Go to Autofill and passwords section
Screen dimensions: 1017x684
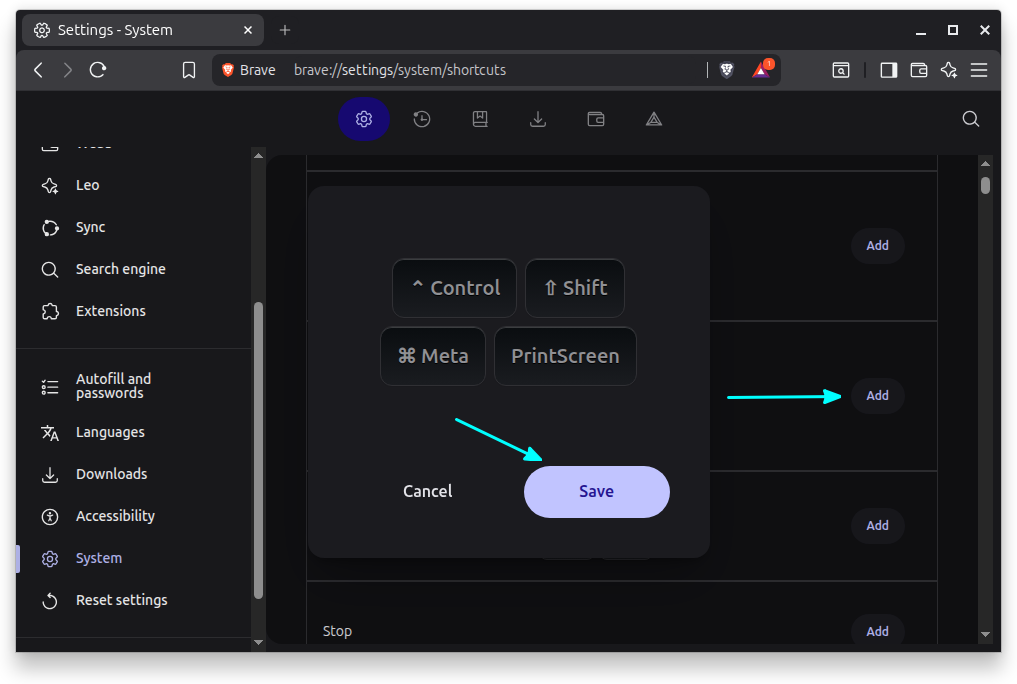pos(113,386)
